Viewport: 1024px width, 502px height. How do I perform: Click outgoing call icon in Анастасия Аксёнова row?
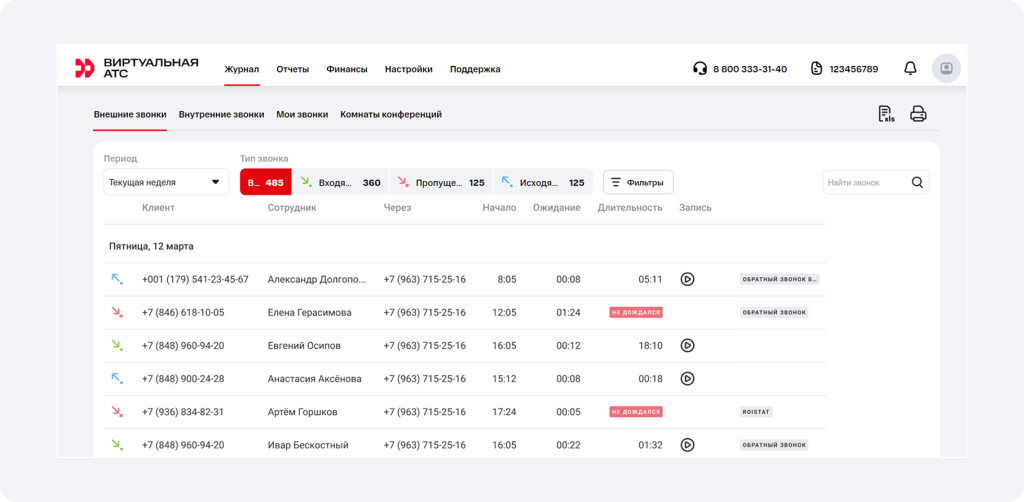(117, 379)
